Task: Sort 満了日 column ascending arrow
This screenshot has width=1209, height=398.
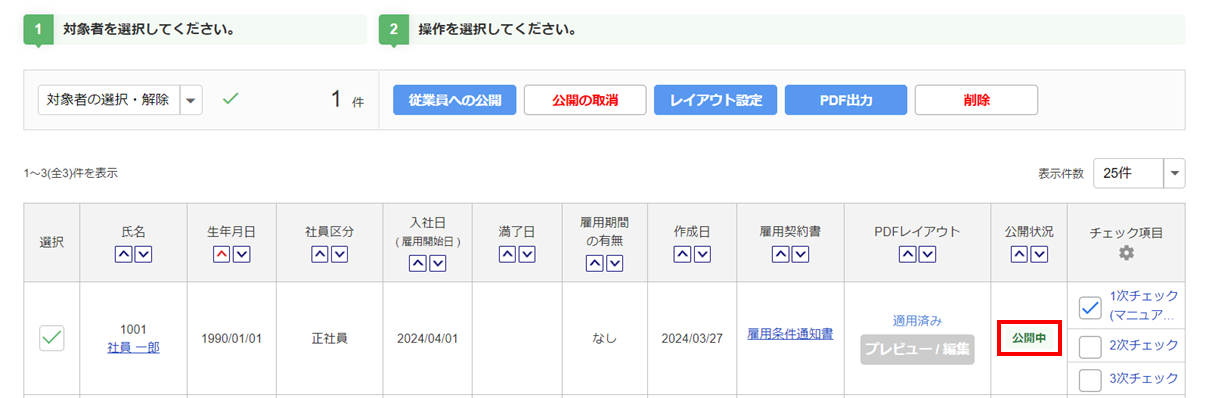Action: pos(507,254)
